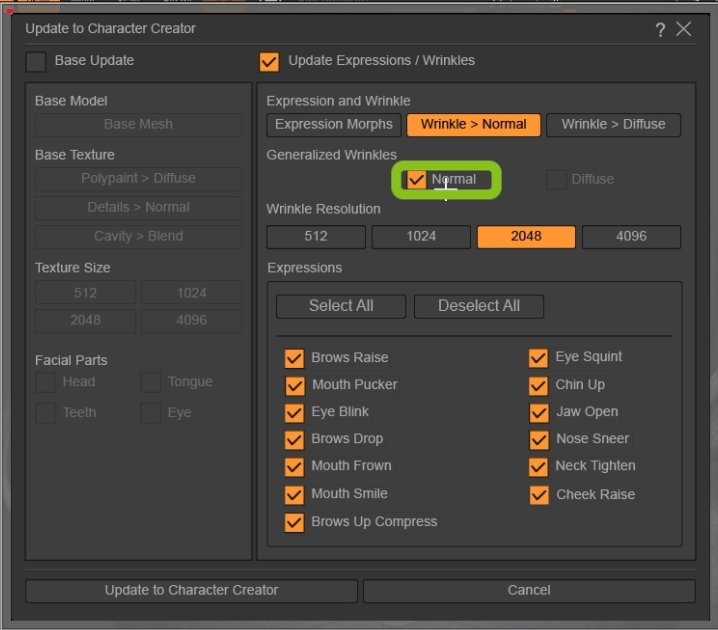The height and width of the screenshot is (630, 718).
Task: Uncheck the Brows Raise expression
Action: (x=294, y=358)
